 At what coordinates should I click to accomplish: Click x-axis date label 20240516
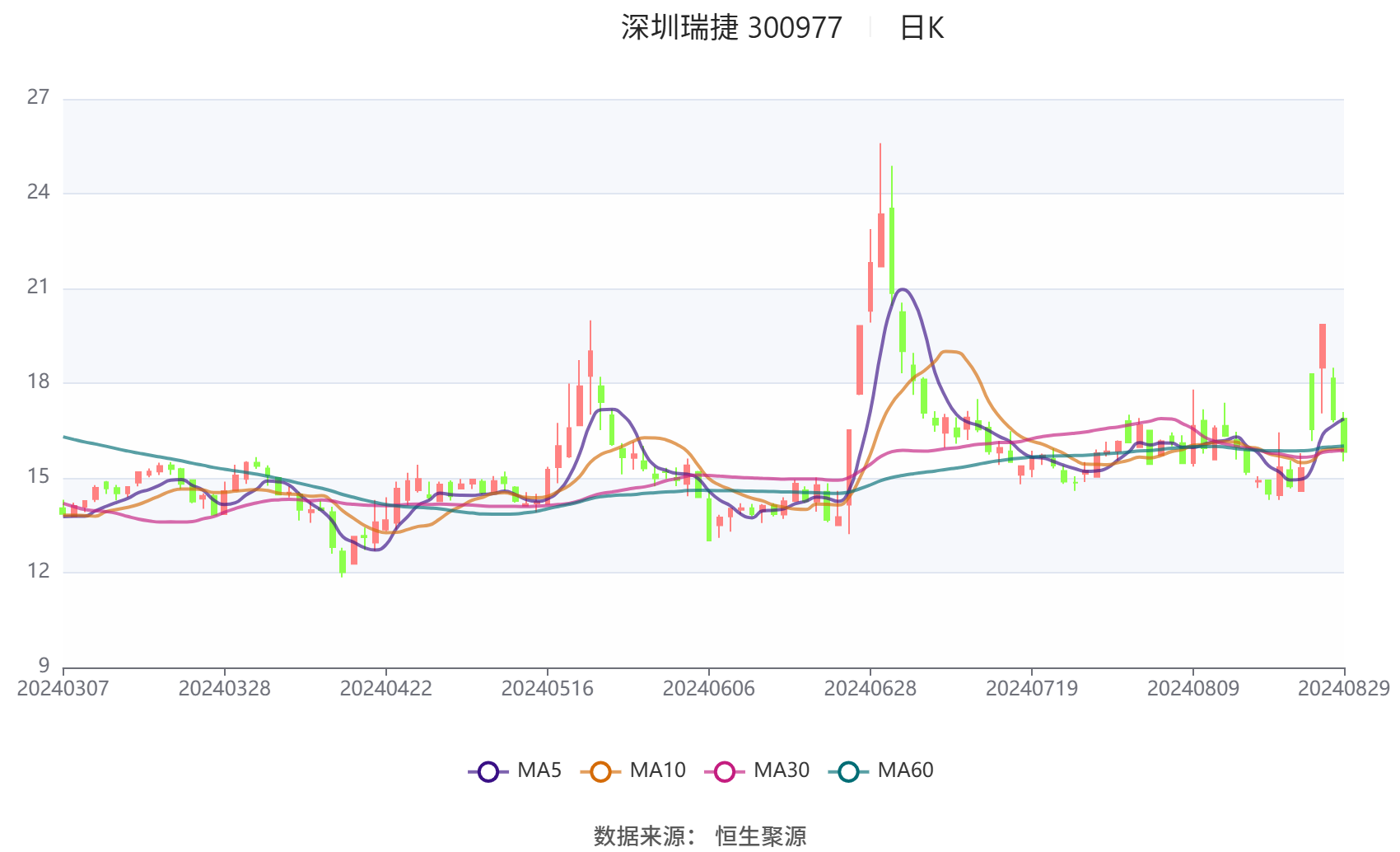tap(548, 688)
